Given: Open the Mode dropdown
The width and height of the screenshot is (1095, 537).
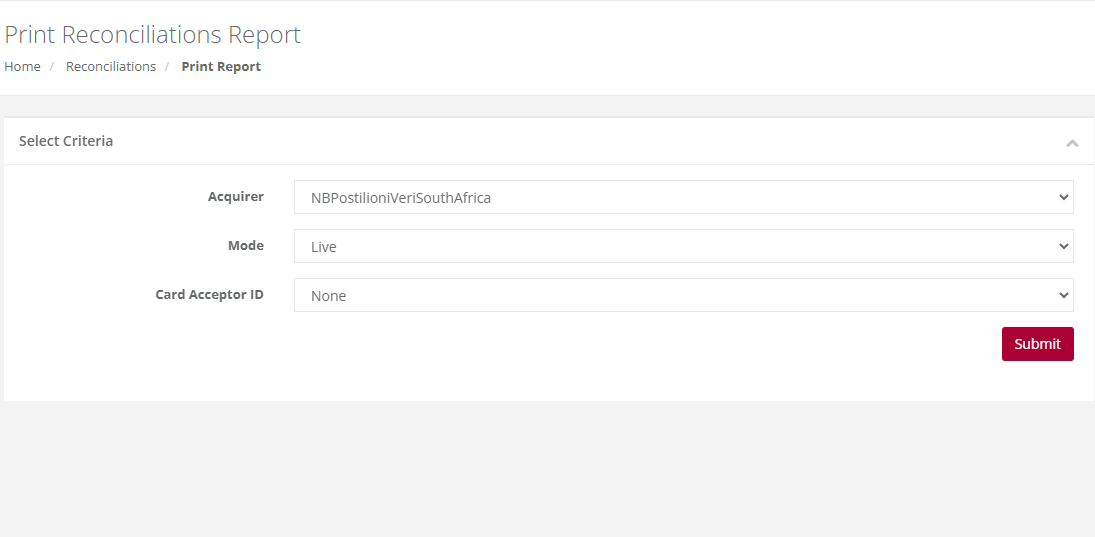Looking at the screenshot, I should pyautogui.click(x=684, y=247).
